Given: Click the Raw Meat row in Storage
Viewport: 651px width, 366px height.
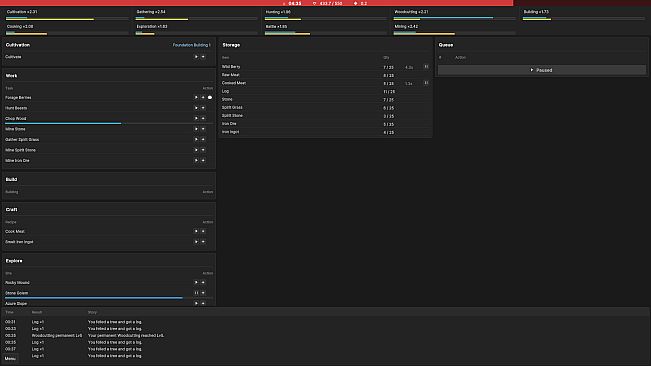Looking at the screenshot, I should click(326, 75).
